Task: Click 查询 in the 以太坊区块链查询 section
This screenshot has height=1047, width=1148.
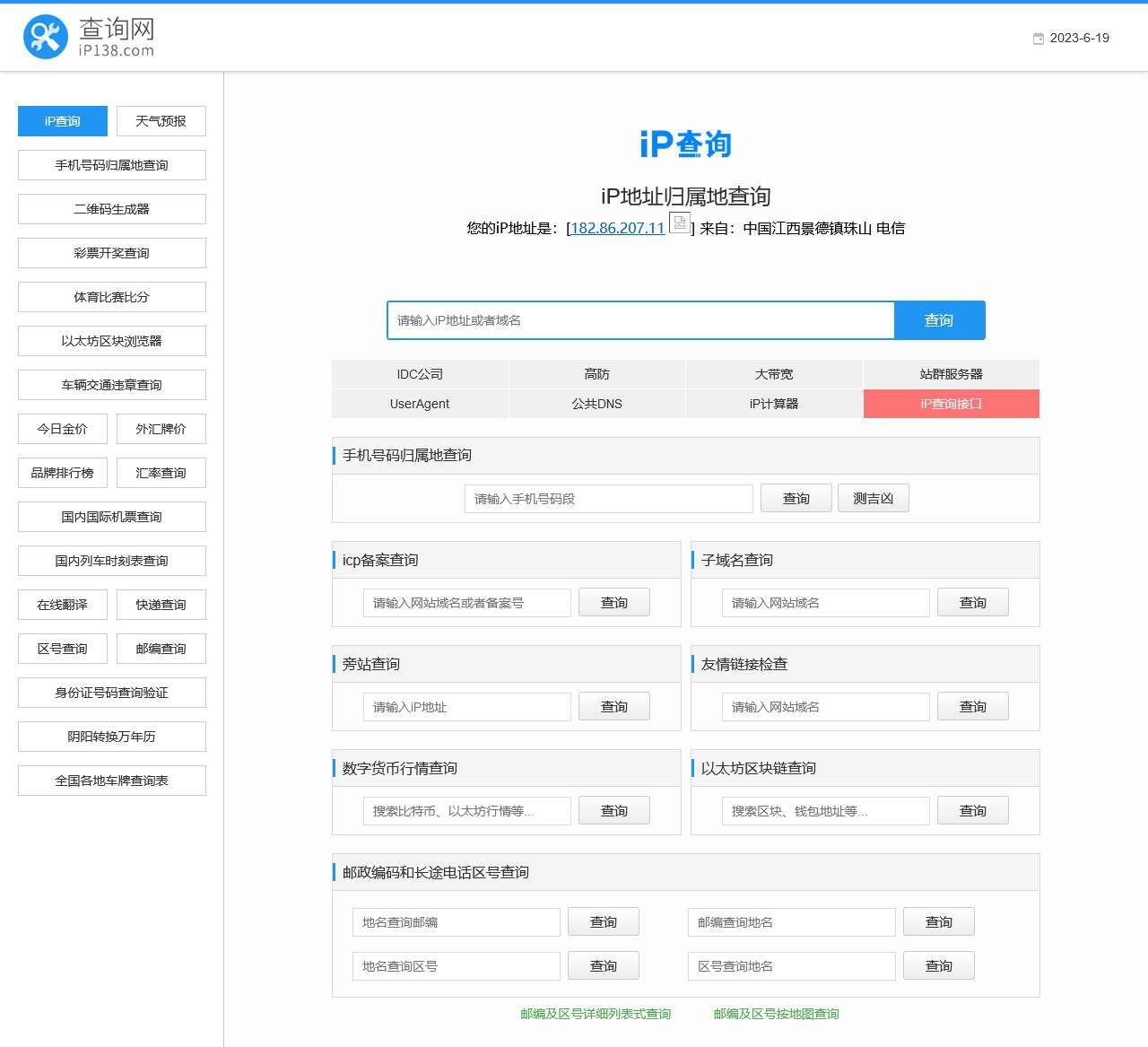Action: pyautogui.click(x=973, y=810)
